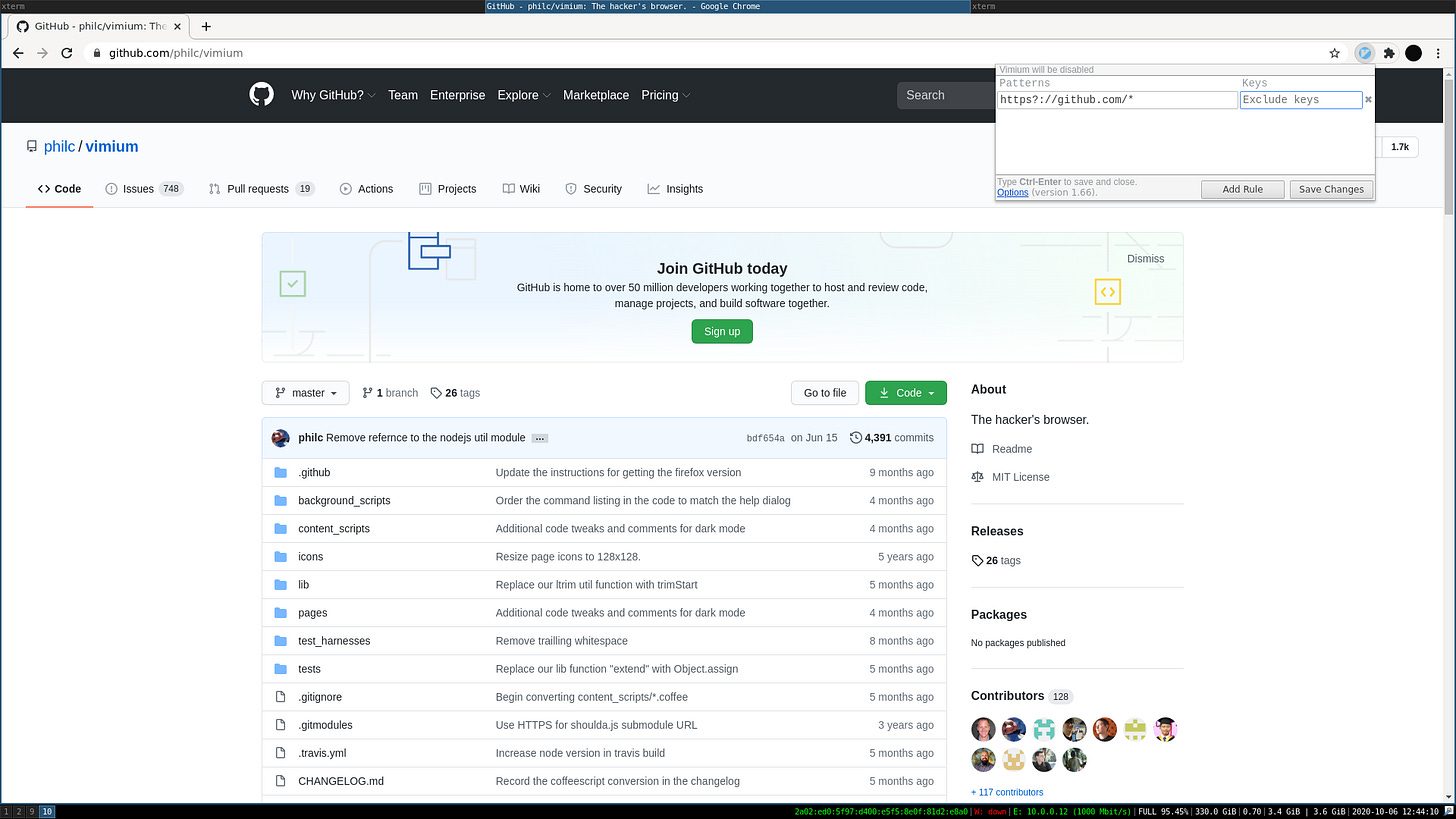Click the Readme book icon
The height and width of the screenshot is (819, 1456).
coord(978,449)
